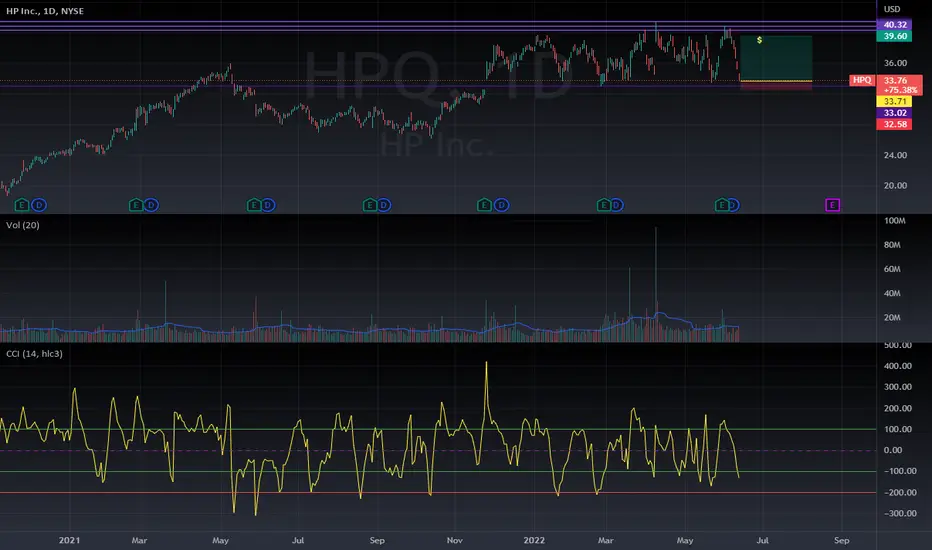Image resolution: width=932 pixels, height=550 pixels.
Task: Click the Jul label next to Sep at axis end
Action: pyautogui.click(x=762, y=540)
